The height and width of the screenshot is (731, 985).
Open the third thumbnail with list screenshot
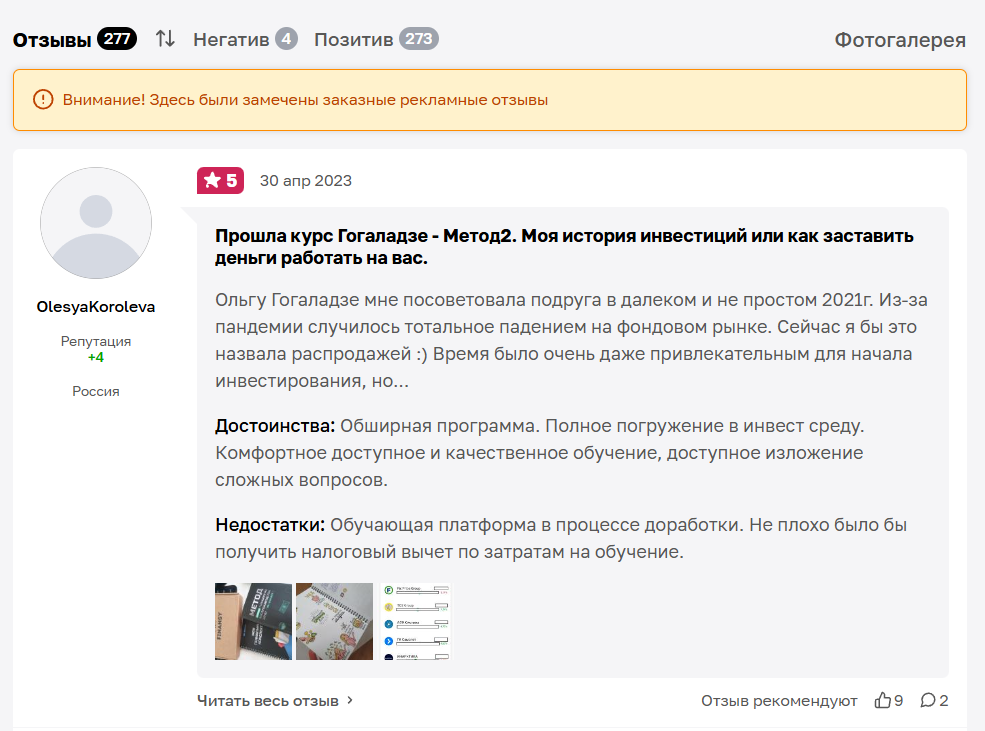coord(415,621)
